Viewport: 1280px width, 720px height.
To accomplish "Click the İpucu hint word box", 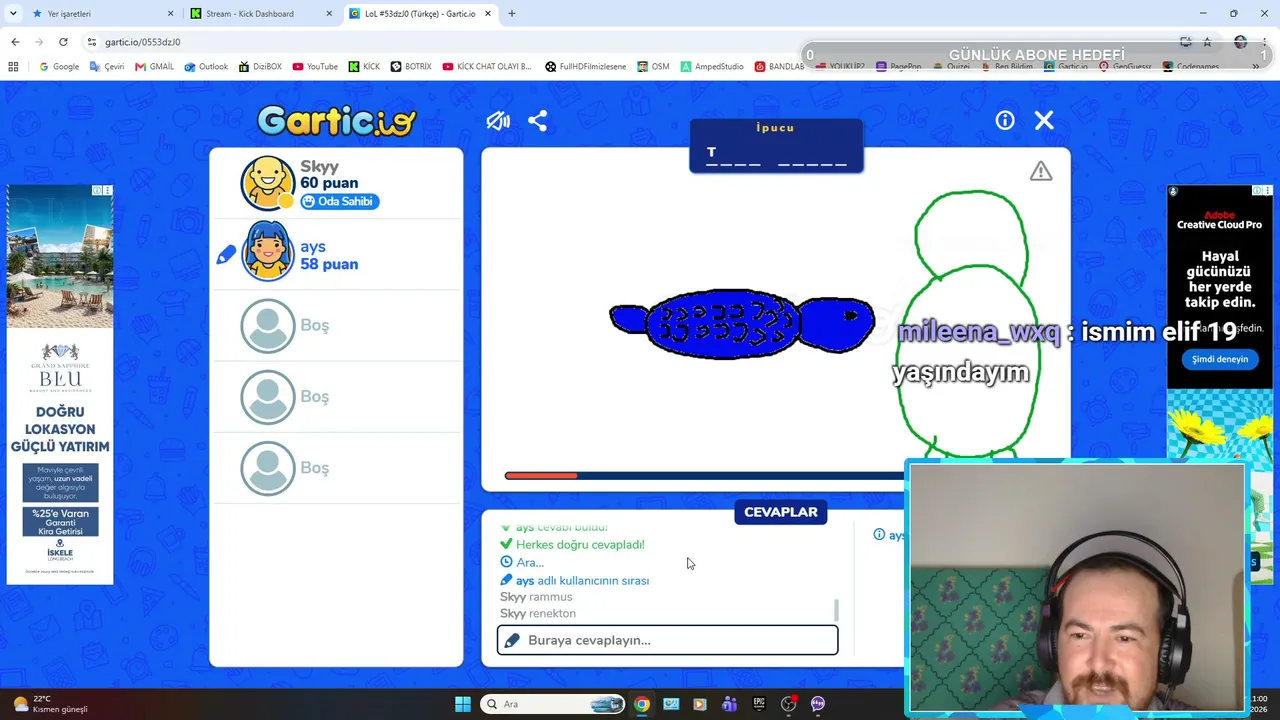I will (x=776, y=146).
